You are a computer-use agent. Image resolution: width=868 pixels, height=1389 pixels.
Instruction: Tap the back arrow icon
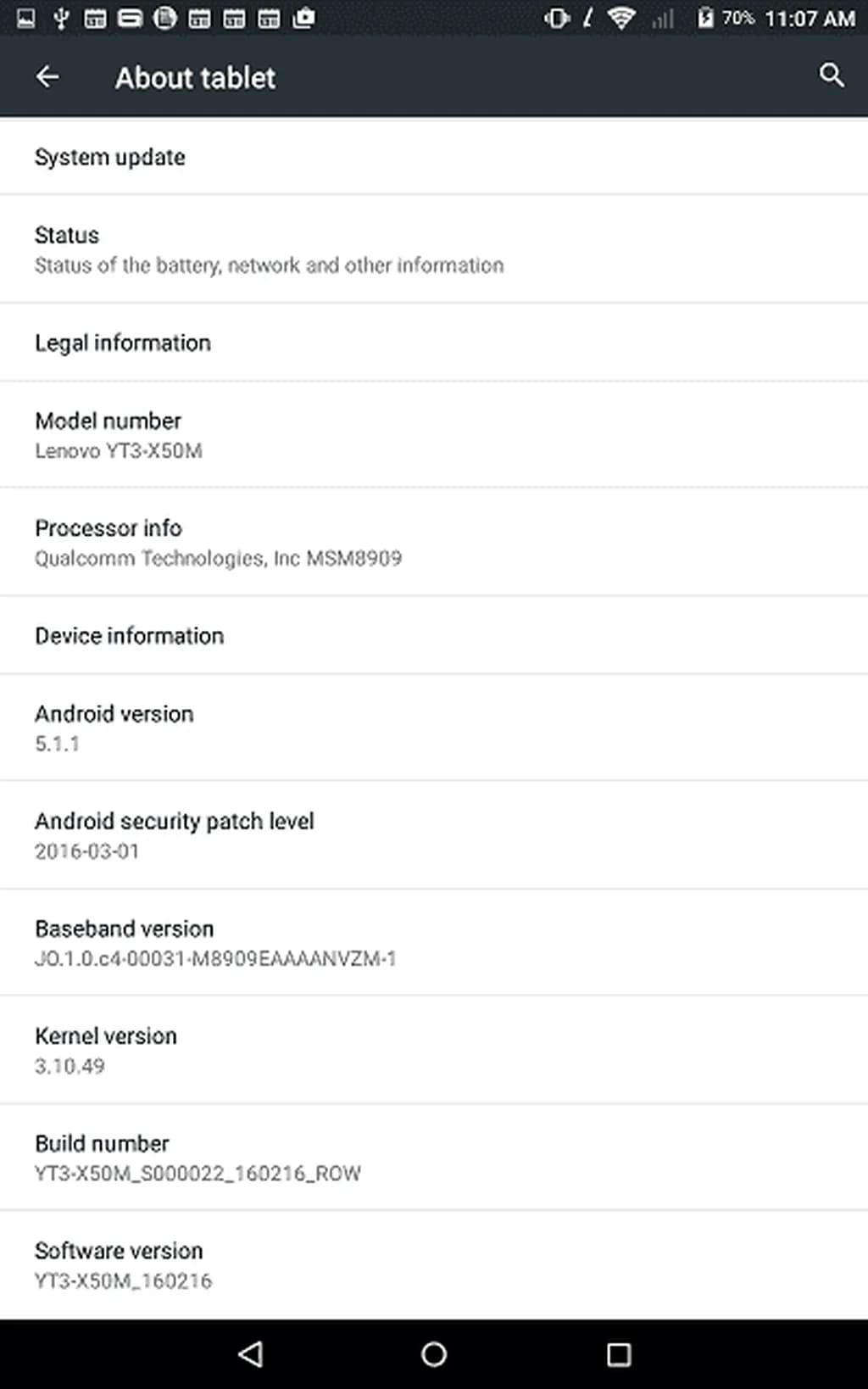(x=47, y=77)
